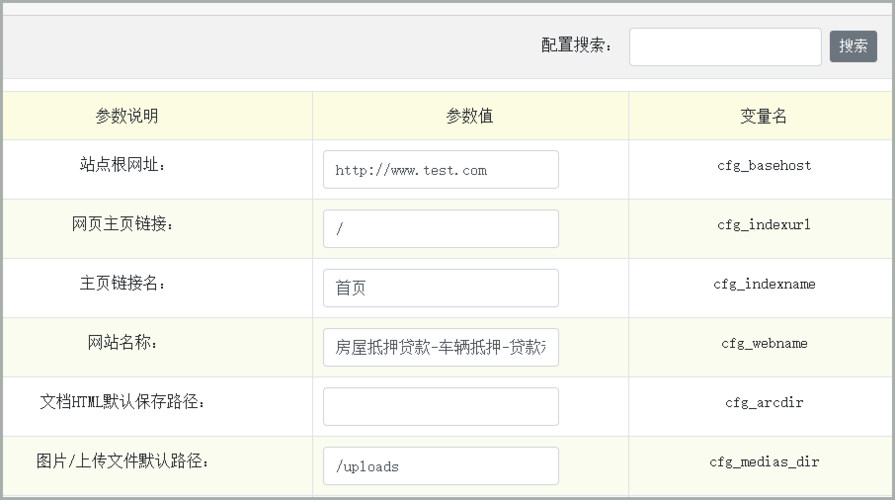The image size is (895, 500).
Task: Select the 图片/上传文件默认路径 label
Action: [x=123, y=461]
